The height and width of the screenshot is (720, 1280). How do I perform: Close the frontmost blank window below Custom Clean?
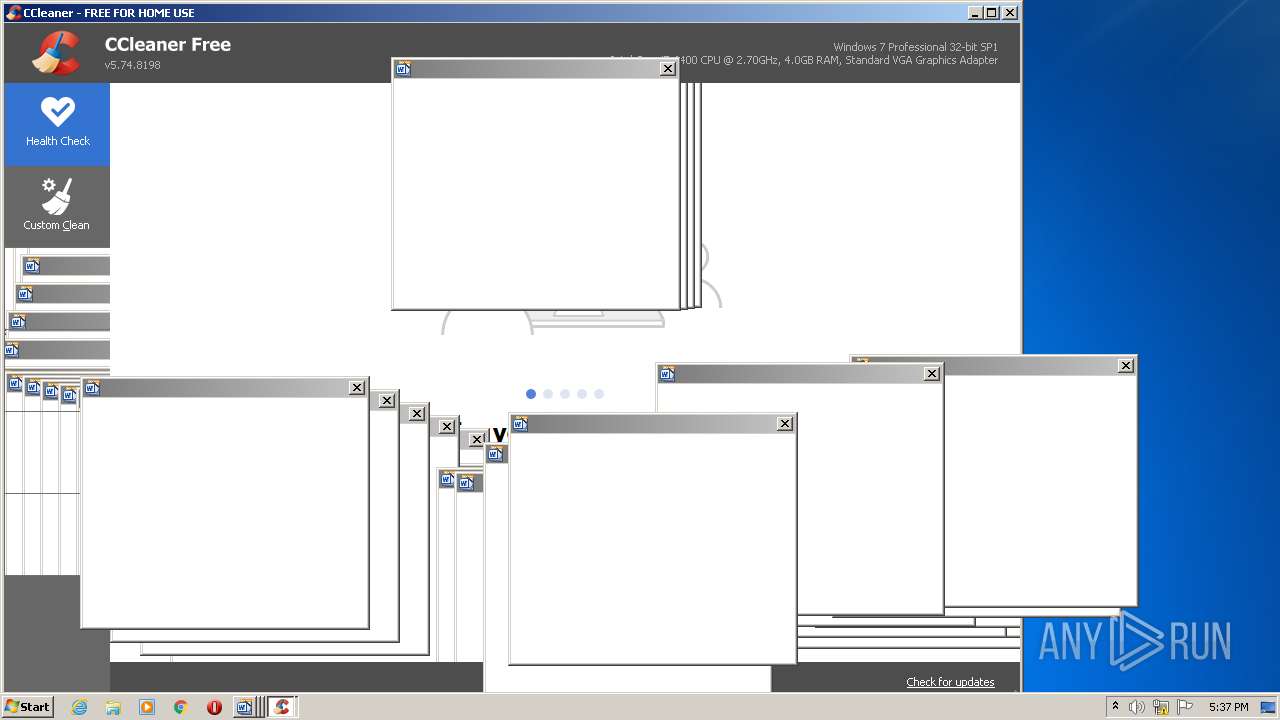tap(357, 388)
